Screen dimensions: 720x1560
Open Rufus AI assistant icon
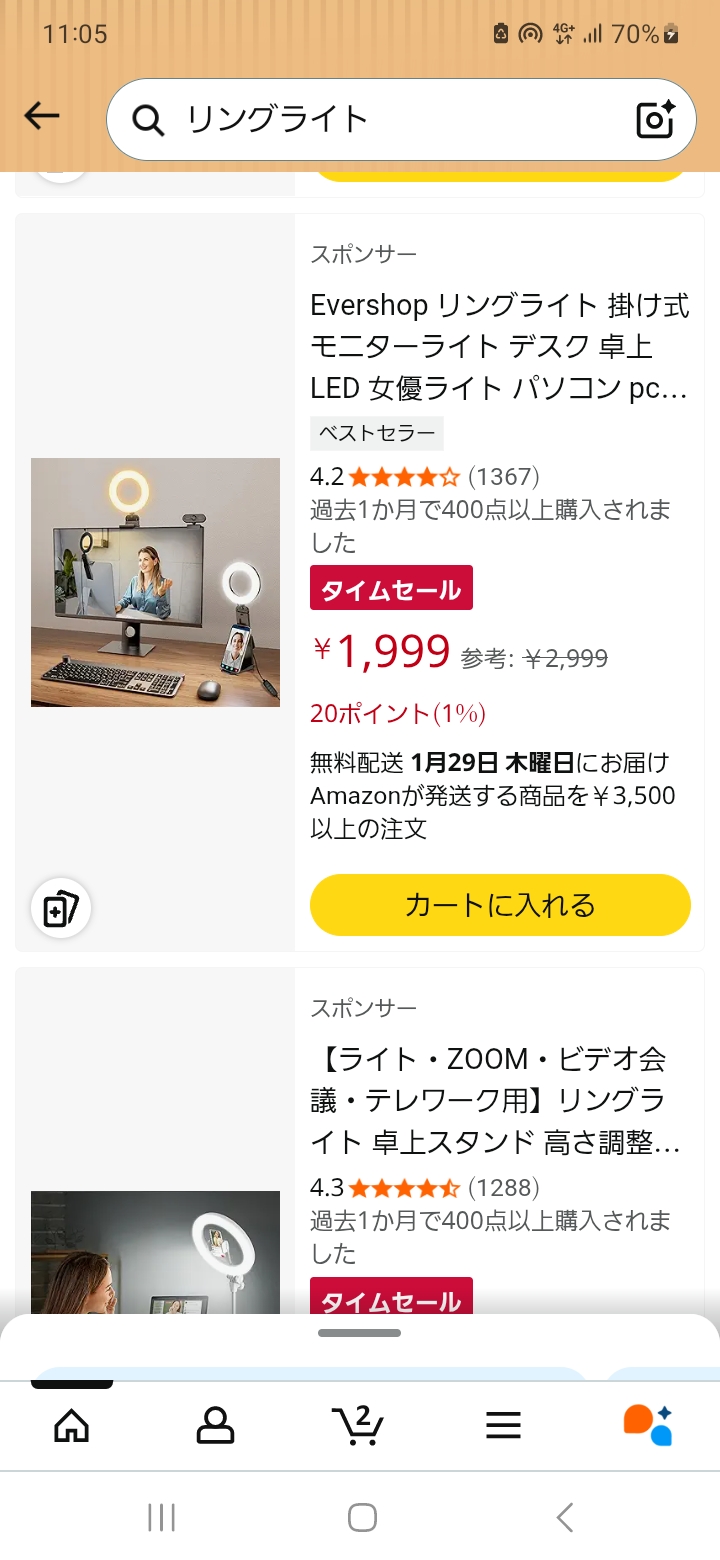(648, 1425)
